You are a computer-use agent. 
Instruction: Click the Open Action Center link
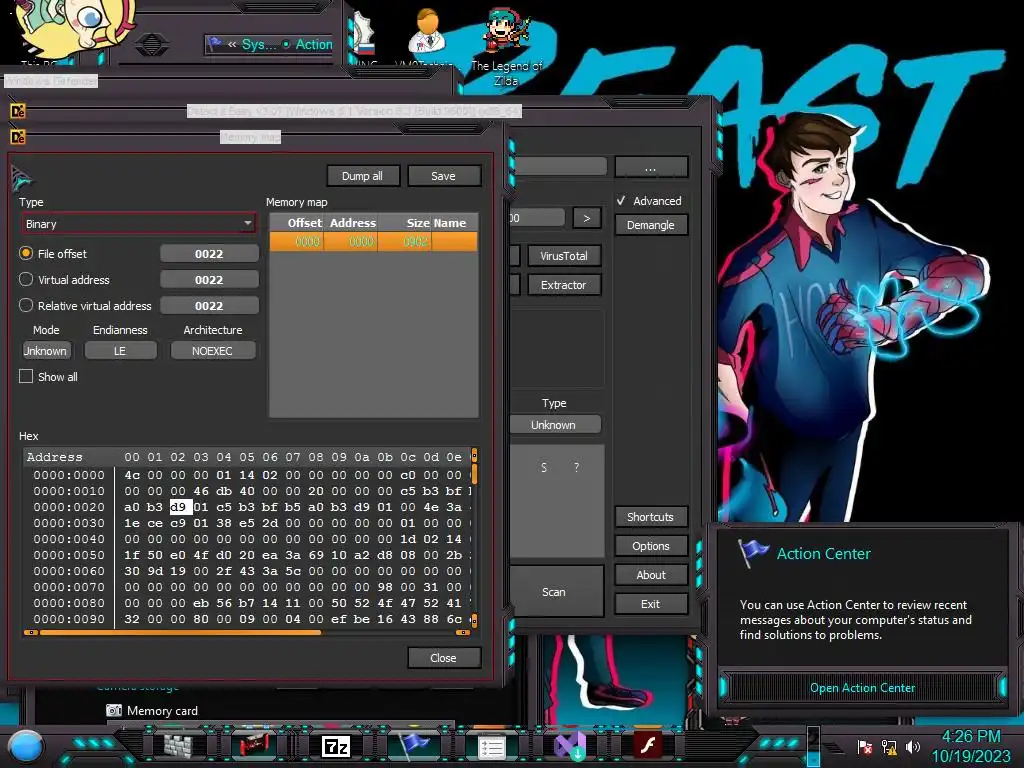862,688
